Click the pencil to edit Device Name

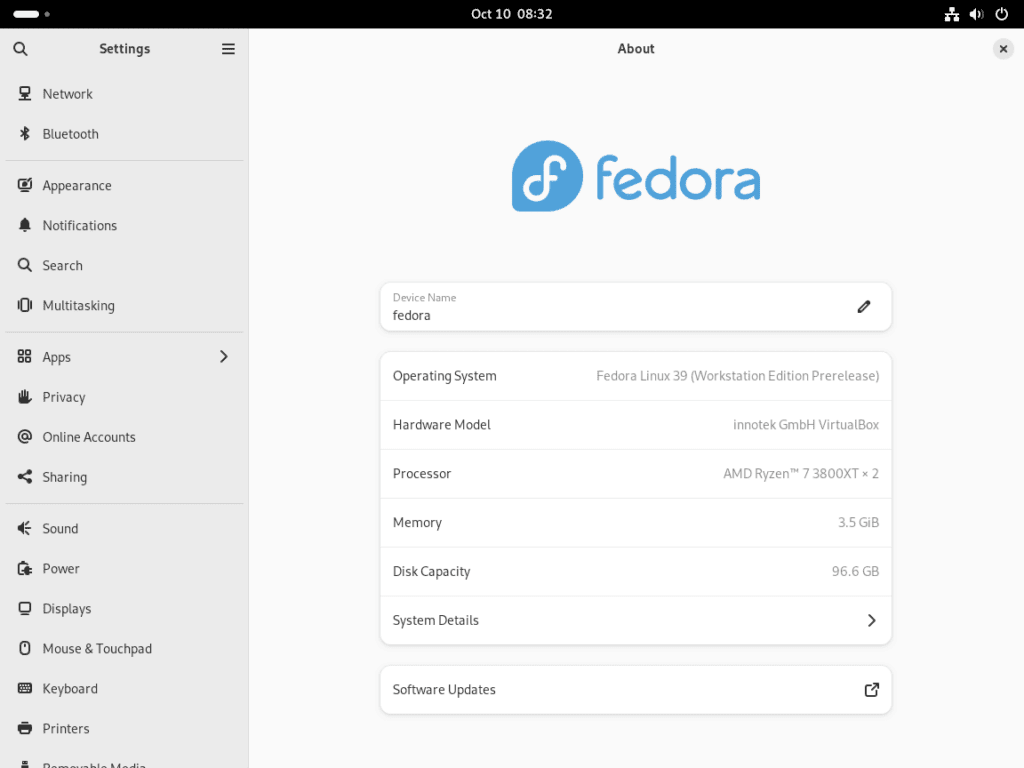[863, 306]
